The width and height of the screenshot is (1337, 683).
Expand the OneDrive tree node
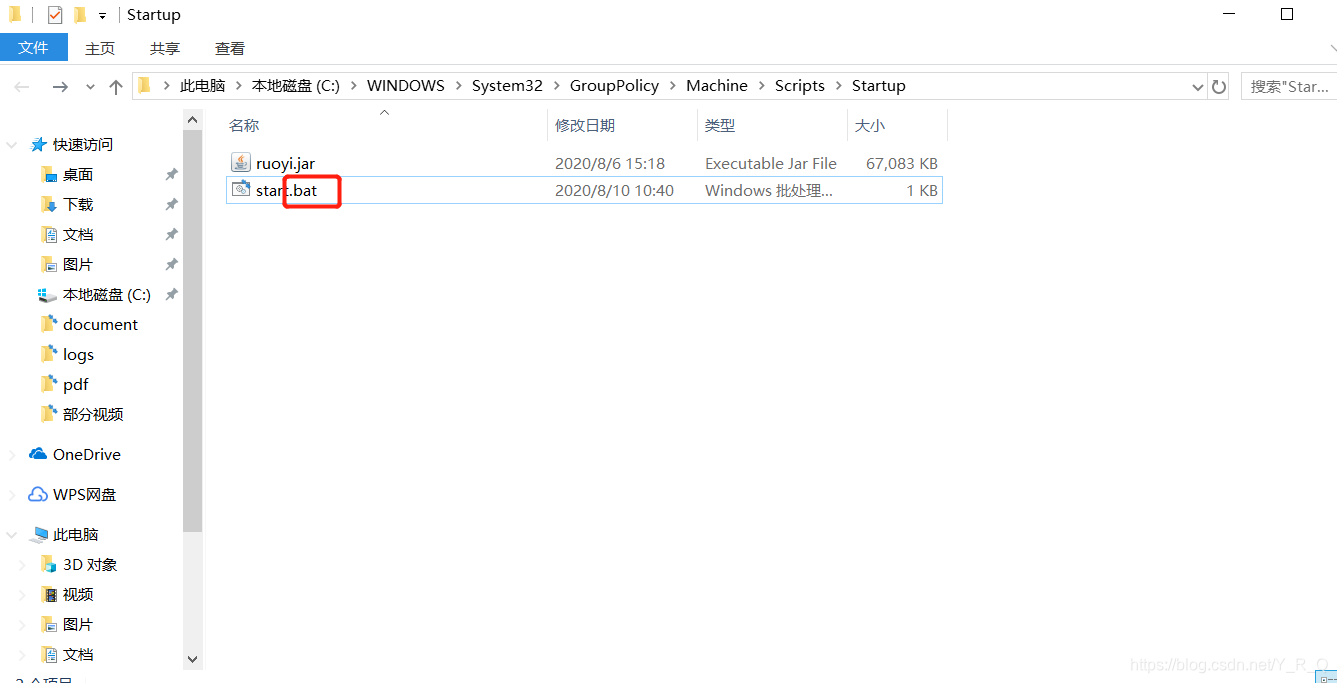click(x=12, y=455)
